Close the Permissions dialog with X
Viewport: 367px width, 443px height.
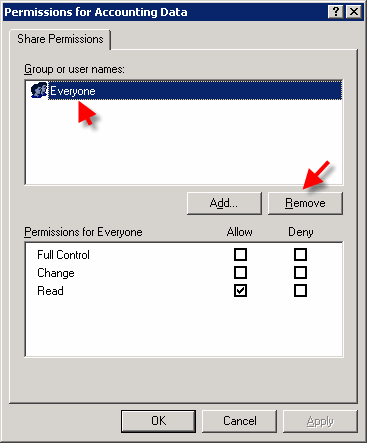pos(354,12)
